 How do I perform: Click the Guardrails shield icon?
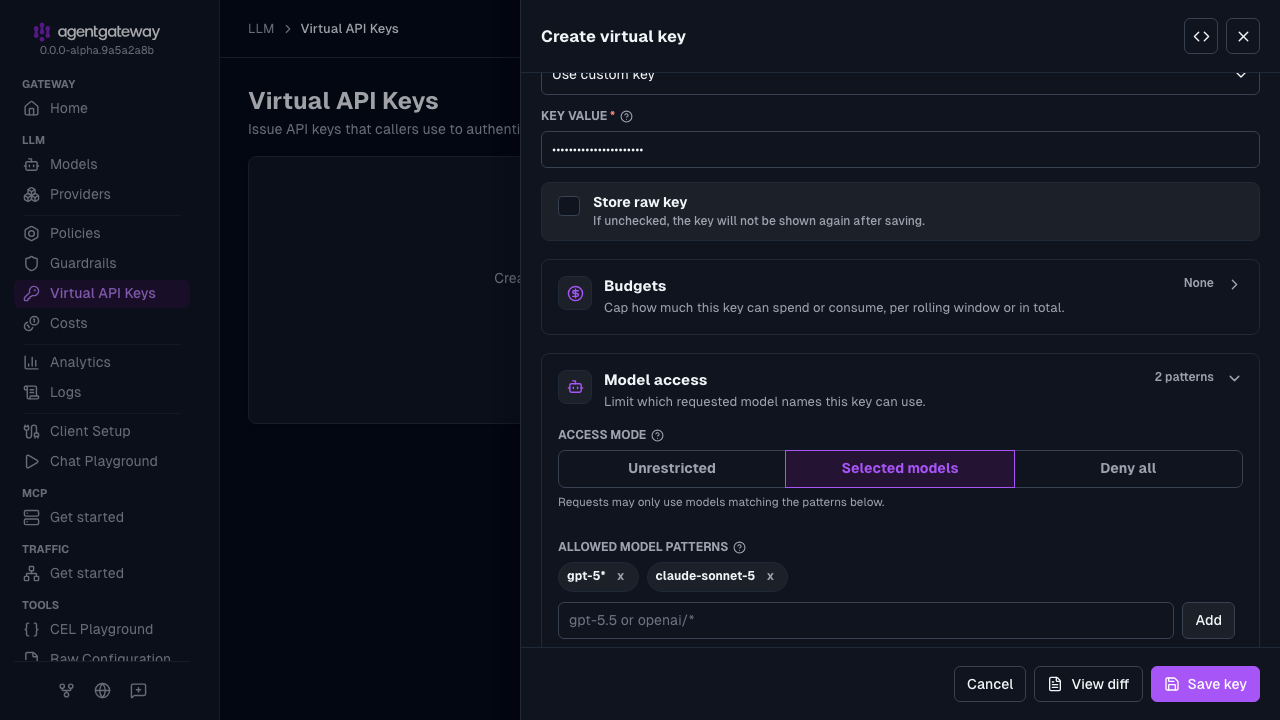32,263
